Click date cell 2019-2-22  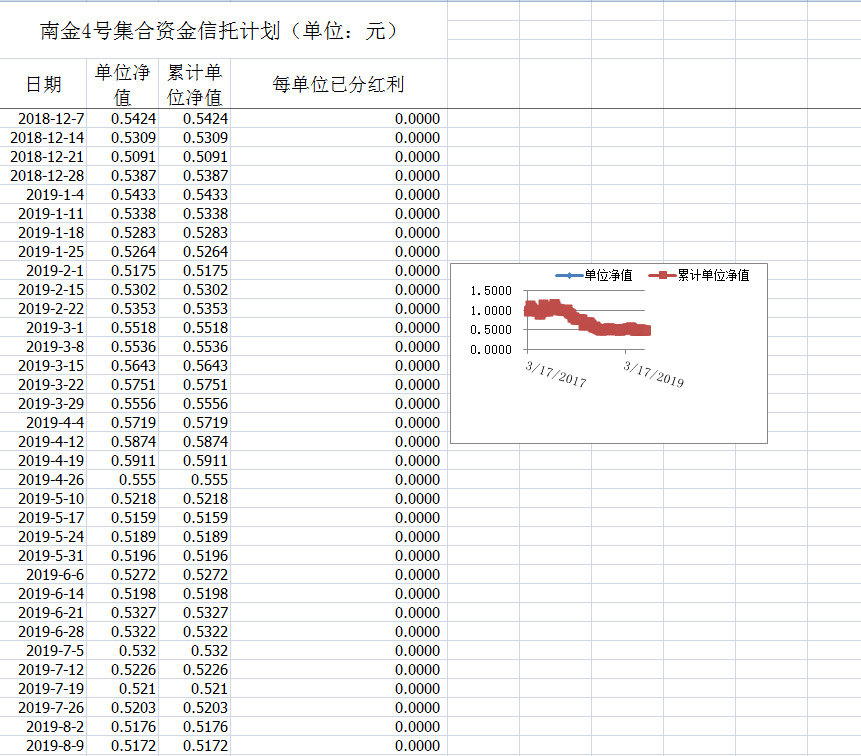(43, 309)
